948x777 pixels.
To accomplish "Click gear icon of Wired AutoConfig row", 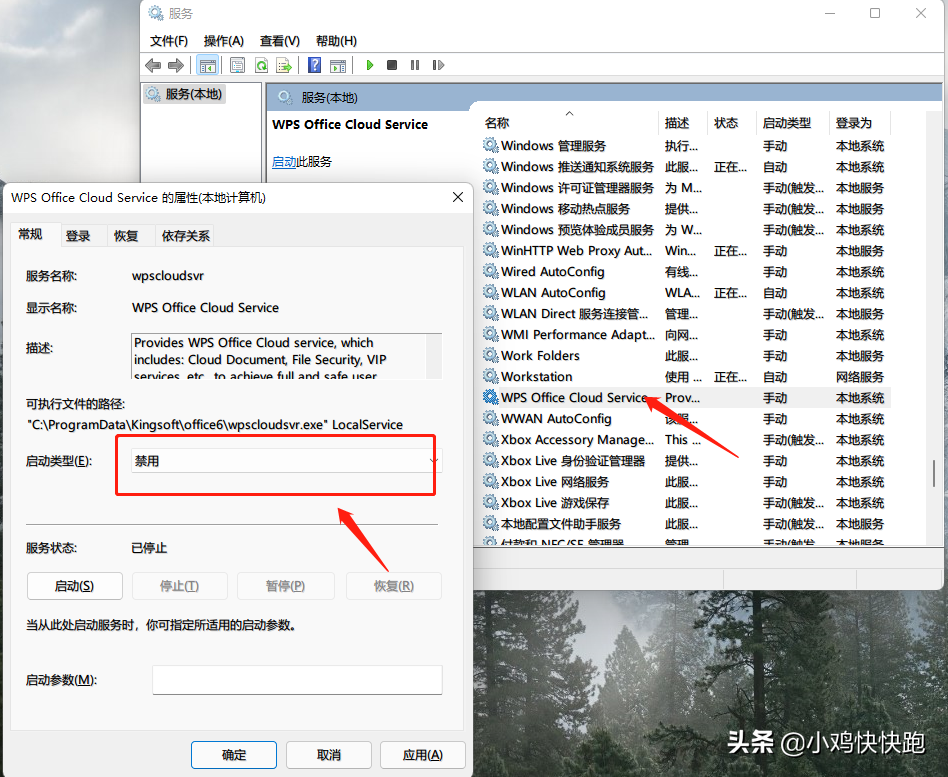I will point(490,271).
